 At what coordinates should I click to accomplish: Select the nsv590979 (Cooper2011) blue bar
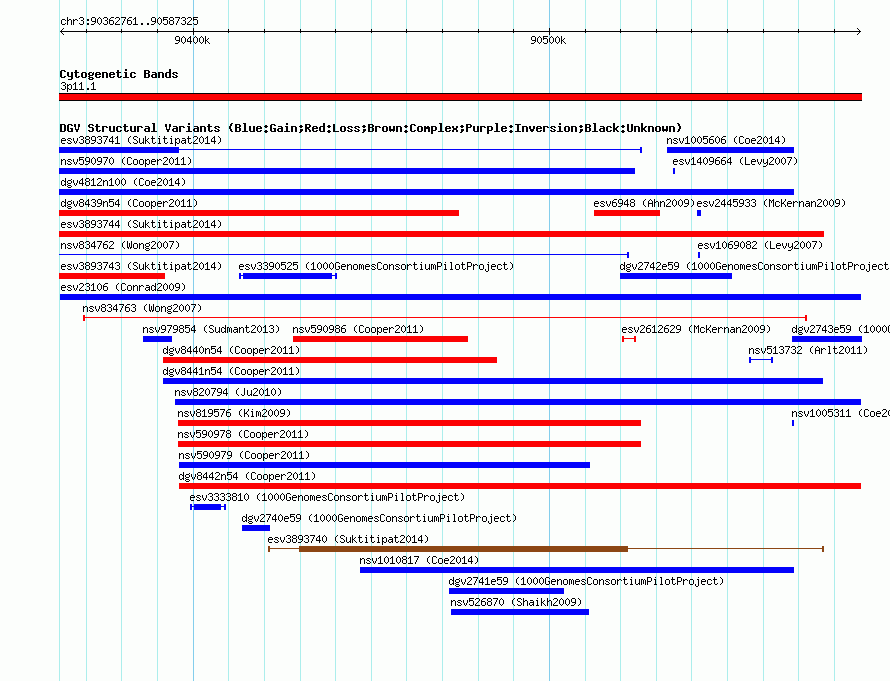coord(384,465)
